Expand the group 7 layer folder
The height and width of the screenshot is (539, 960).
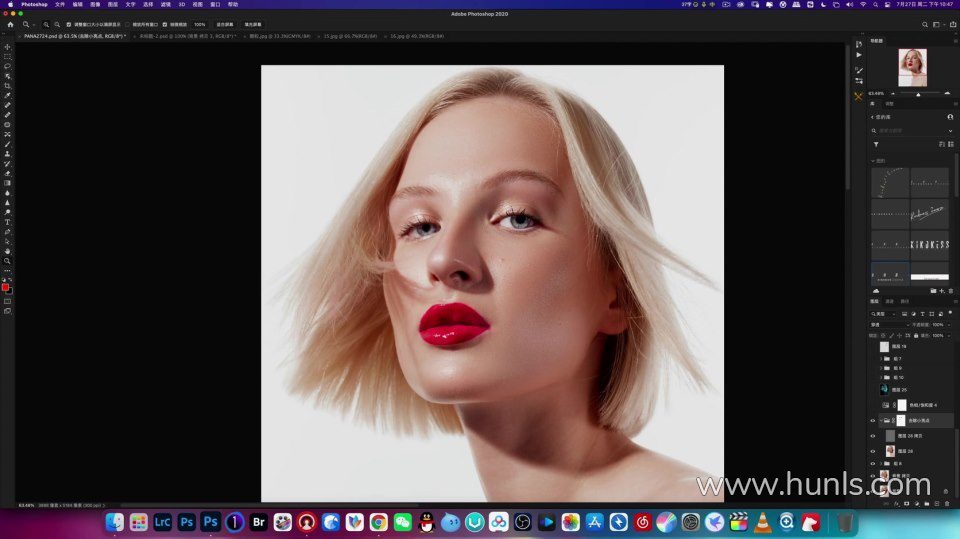[881, 358]
